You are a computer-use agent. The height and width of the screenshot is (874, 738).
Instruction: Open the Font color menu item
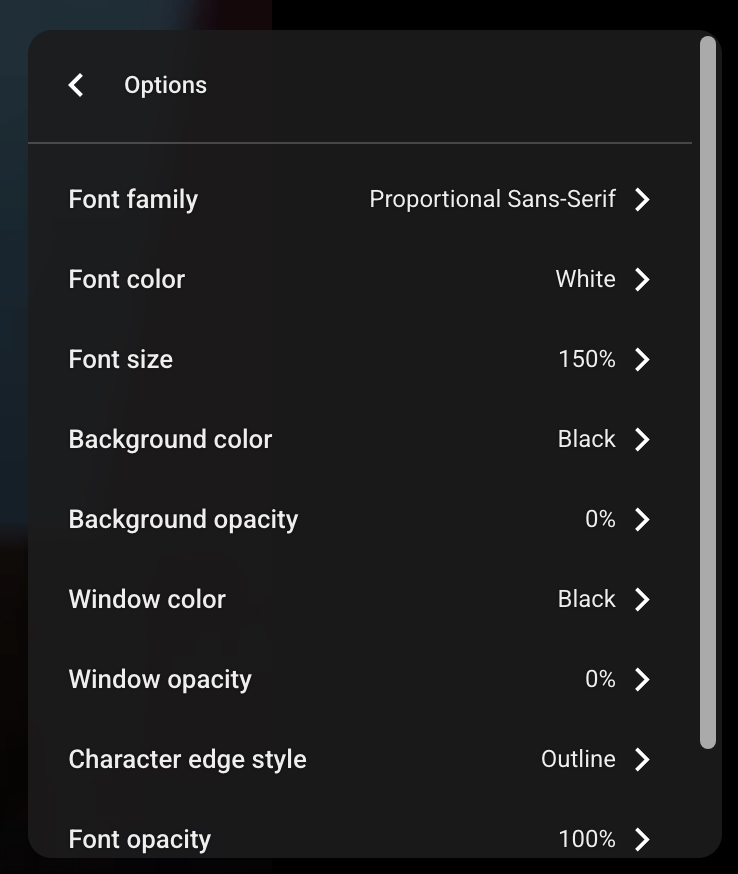[360, 279]
